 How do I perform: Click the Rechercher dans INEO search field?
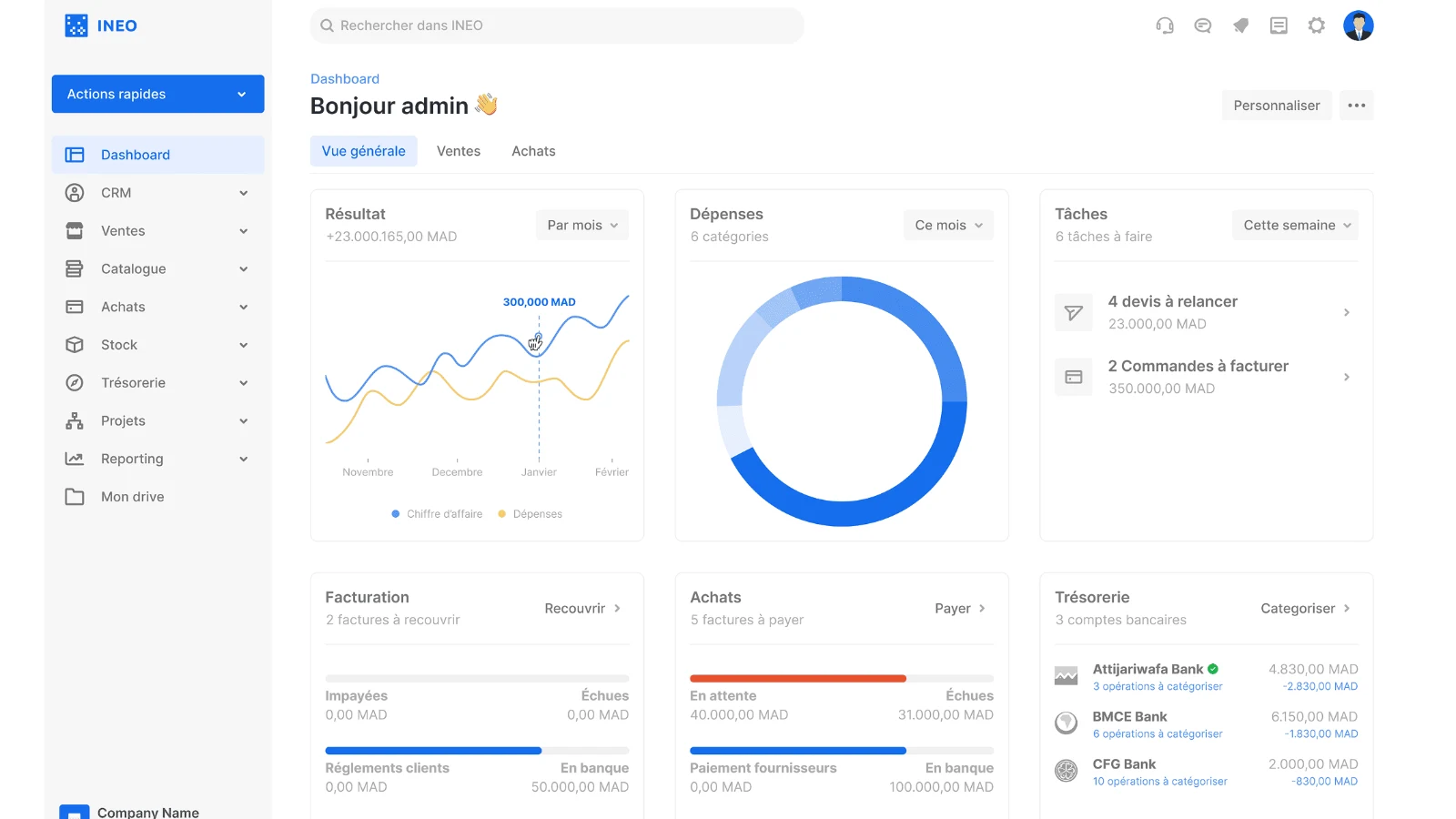(x=557, y=25)
